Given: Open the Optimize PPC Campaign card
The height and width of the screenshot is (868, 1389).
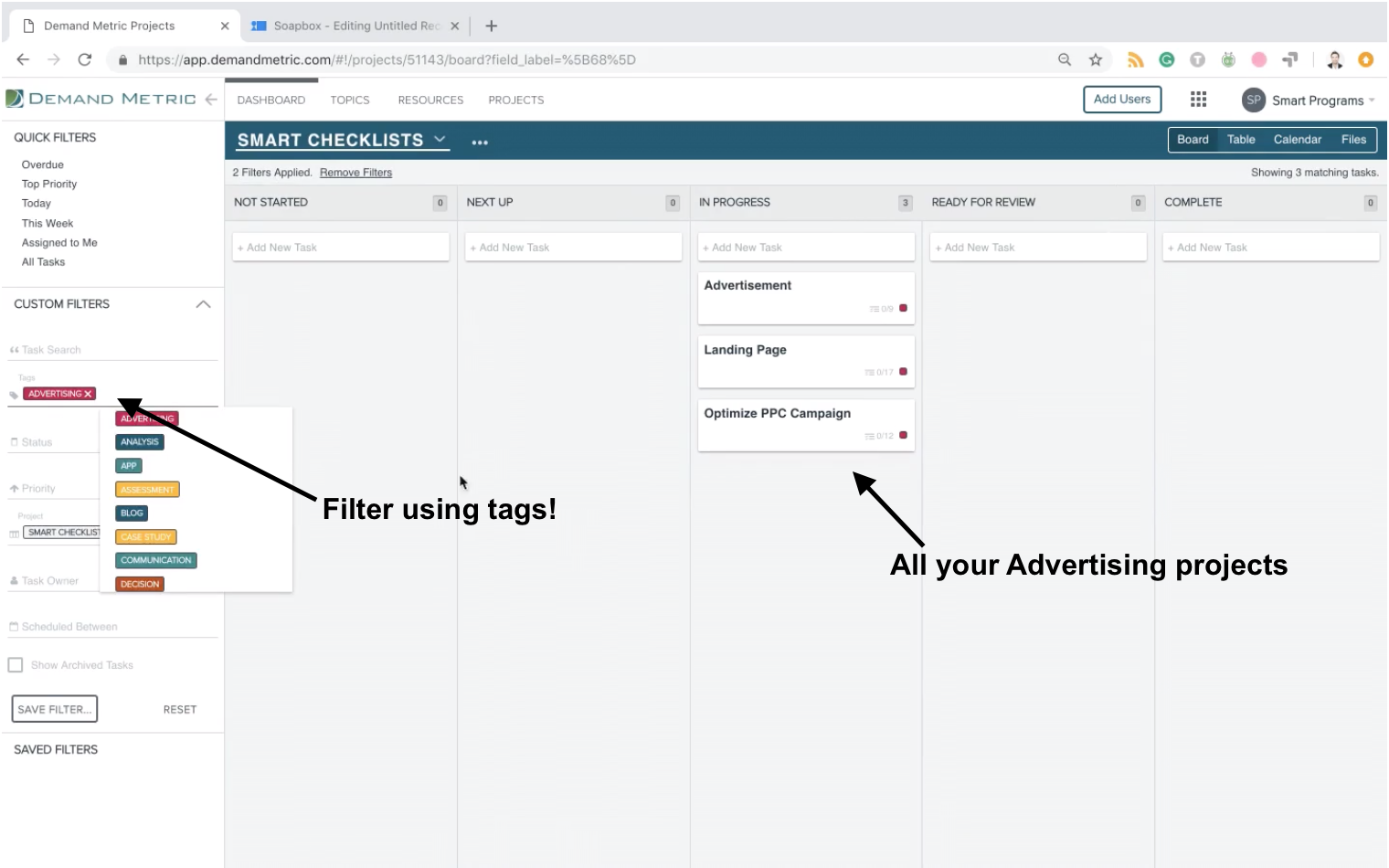Looking at the screenshot, I should (806, 425).
